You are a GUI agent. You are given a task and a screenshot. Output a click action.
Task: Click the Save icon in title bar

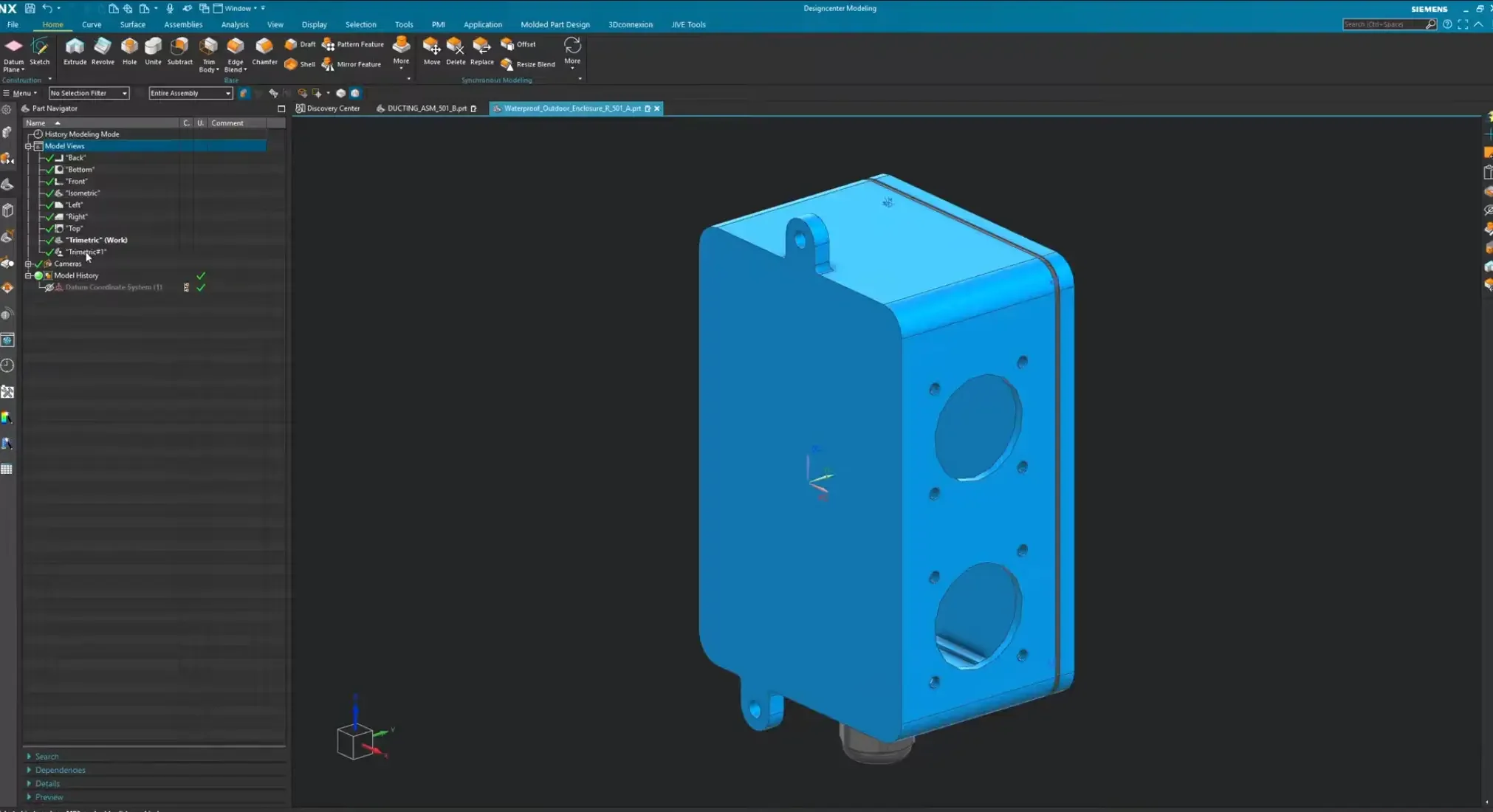point(30,8)
